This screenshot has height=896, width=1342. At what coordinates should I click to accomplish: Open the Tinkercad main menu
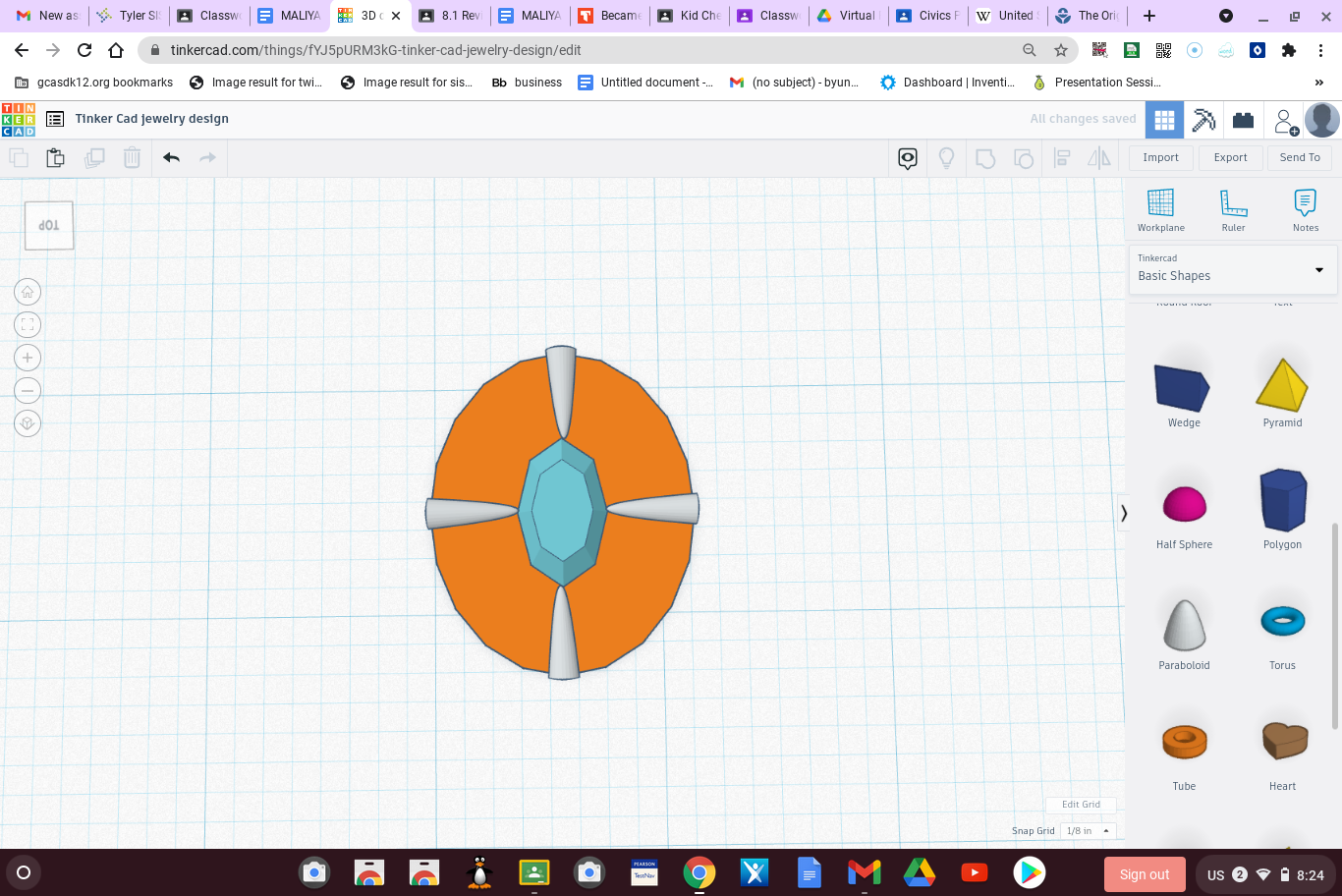(54, 118)
